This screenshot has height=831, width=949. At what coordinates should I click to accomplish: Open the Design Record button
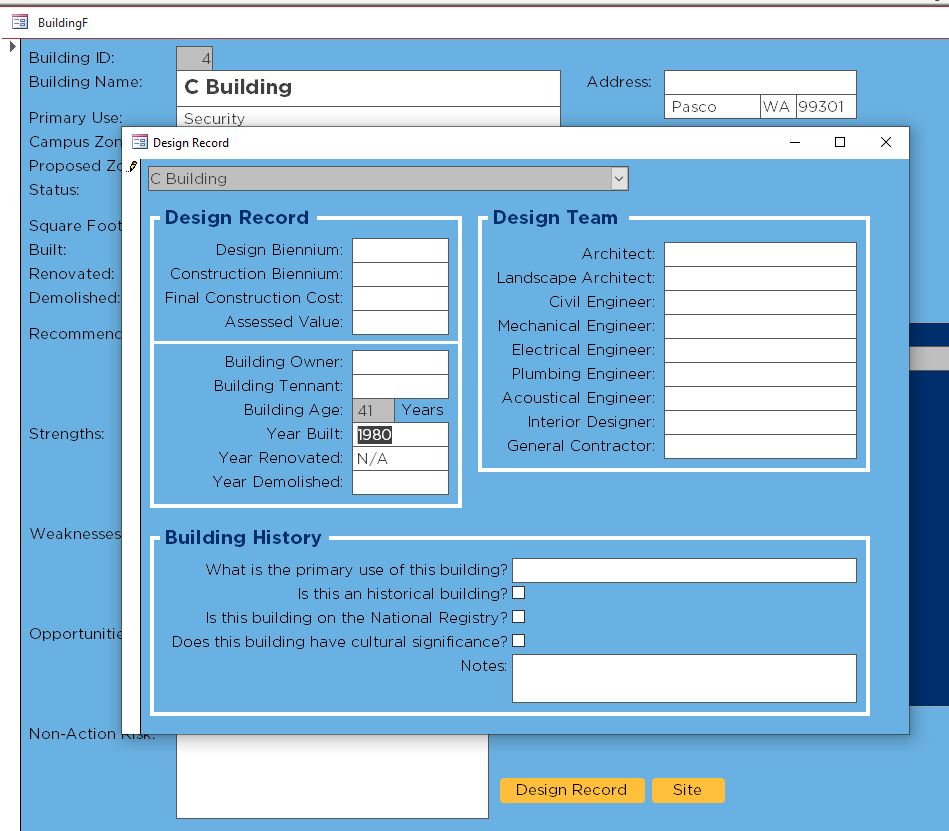click(x=571, y=790)
